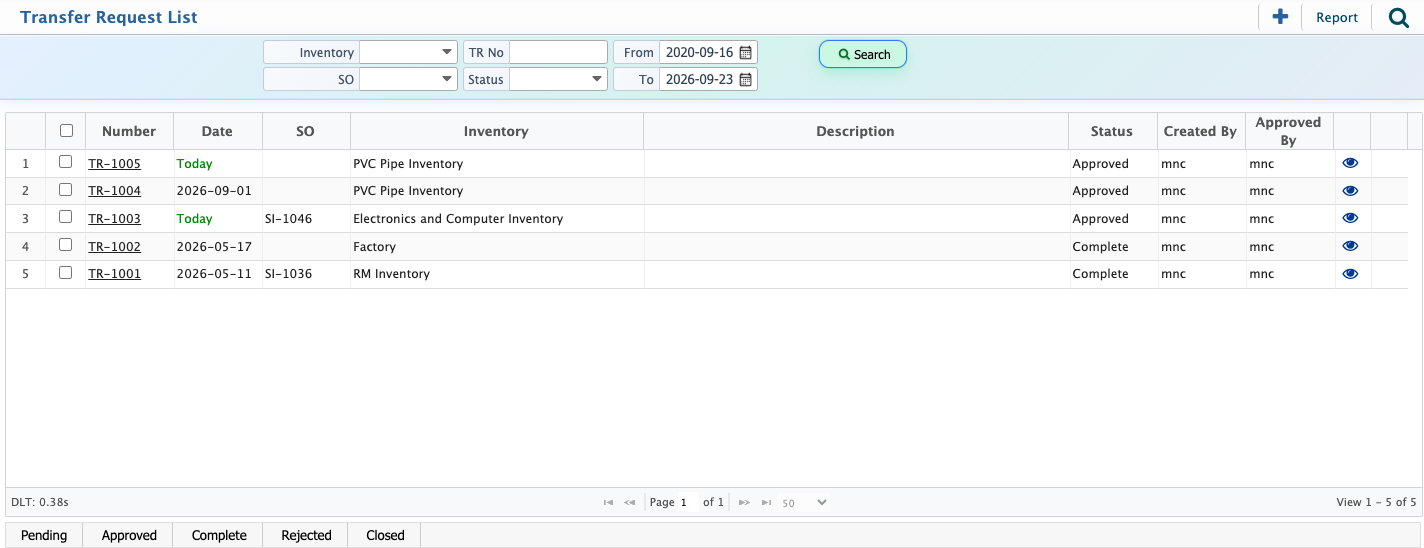
Task: Sort by the Description column header
Action: [855, 131]
